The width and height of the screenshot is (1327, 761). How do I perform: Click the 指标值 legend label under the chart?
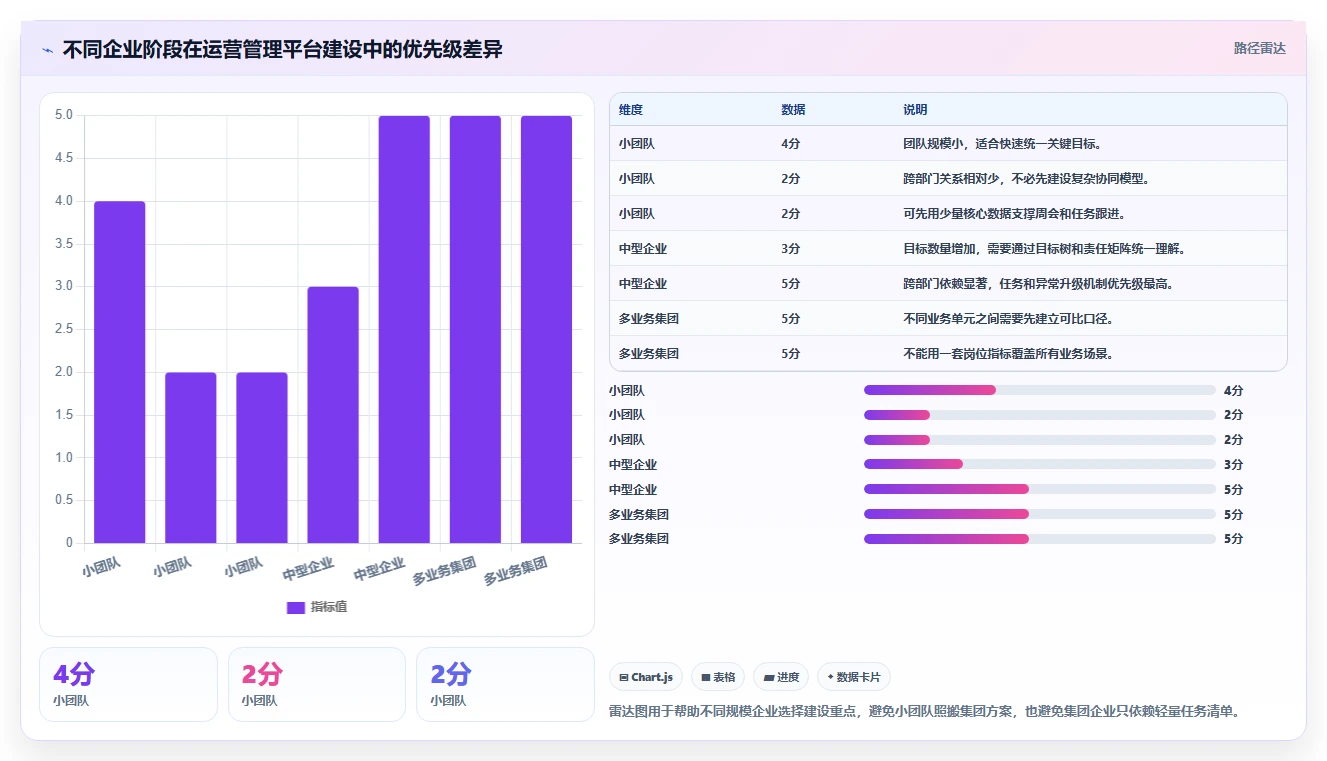click(x=329, y=607)
